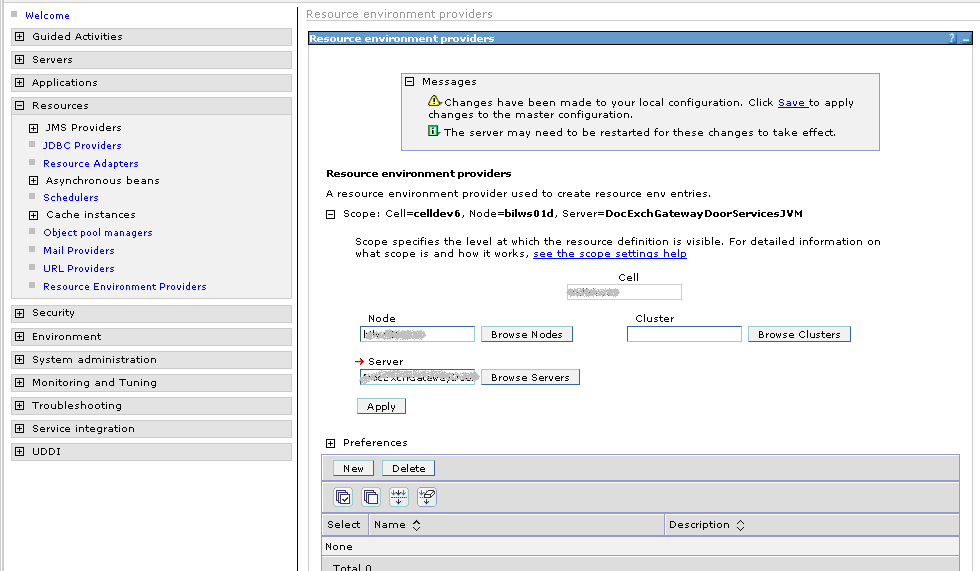Expand the Servers navigation section
This screenshot has width=980, height=571.
tap(20, 60)
